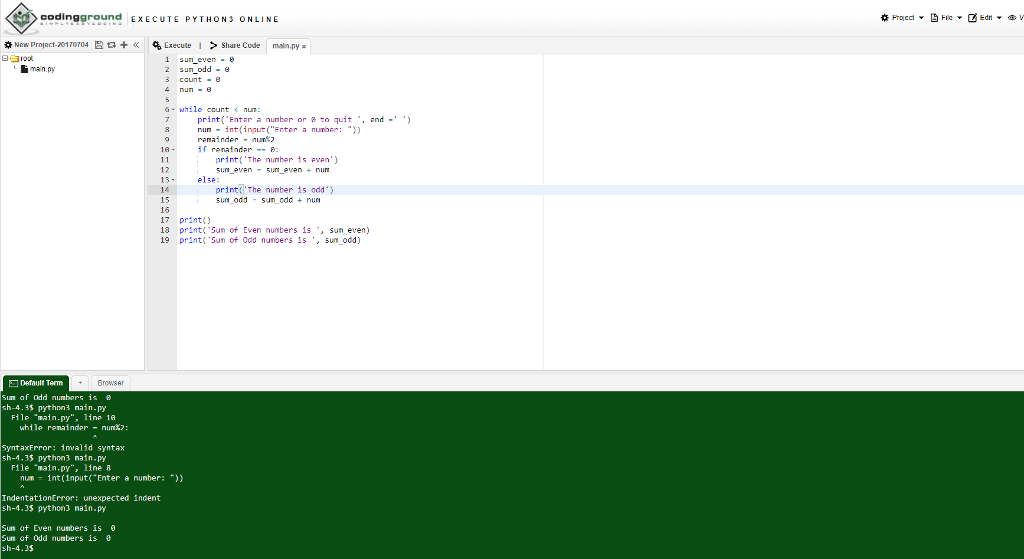The height and width of the screenshot is (559, 1024).
Task: Click the save project floppy icon
Action: tap(99, 45)
